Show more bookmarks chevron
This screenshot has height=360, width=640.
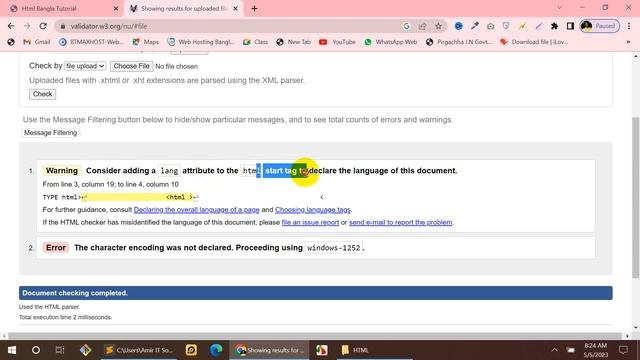pyautogui.click(x=629, y=42)
